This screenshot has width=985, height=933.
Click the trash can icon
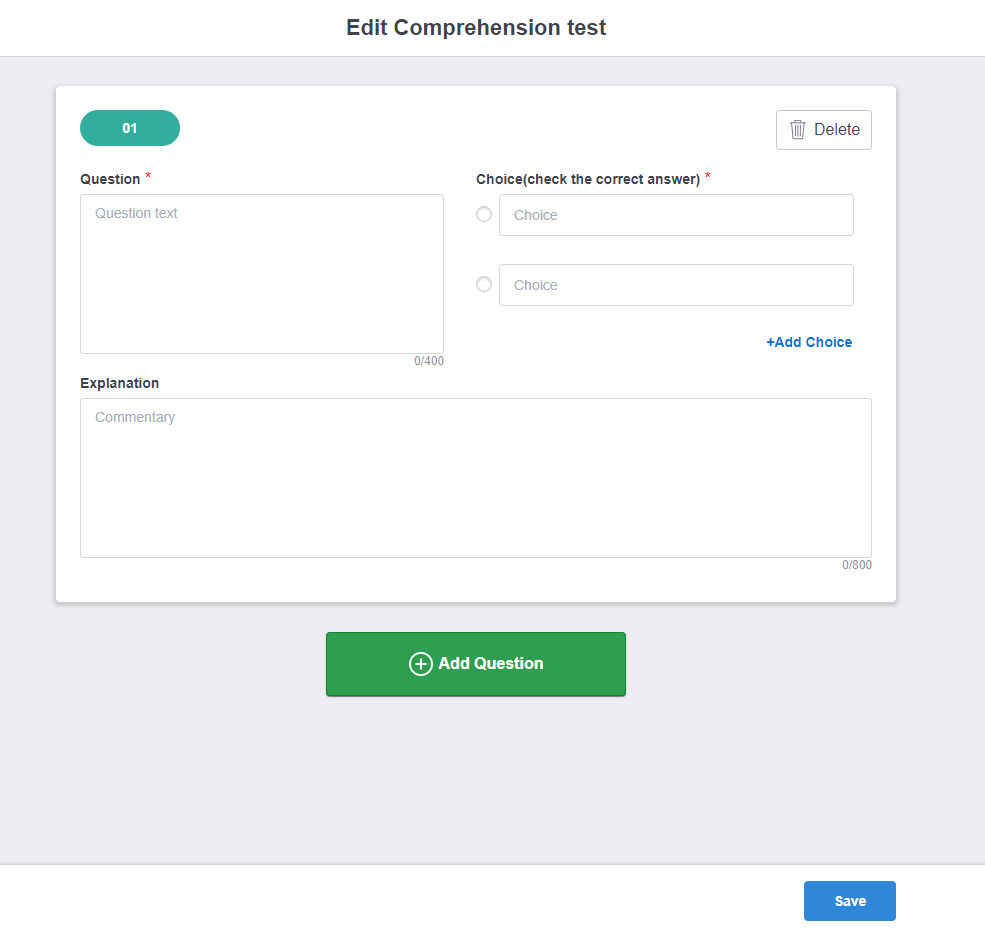798,130
